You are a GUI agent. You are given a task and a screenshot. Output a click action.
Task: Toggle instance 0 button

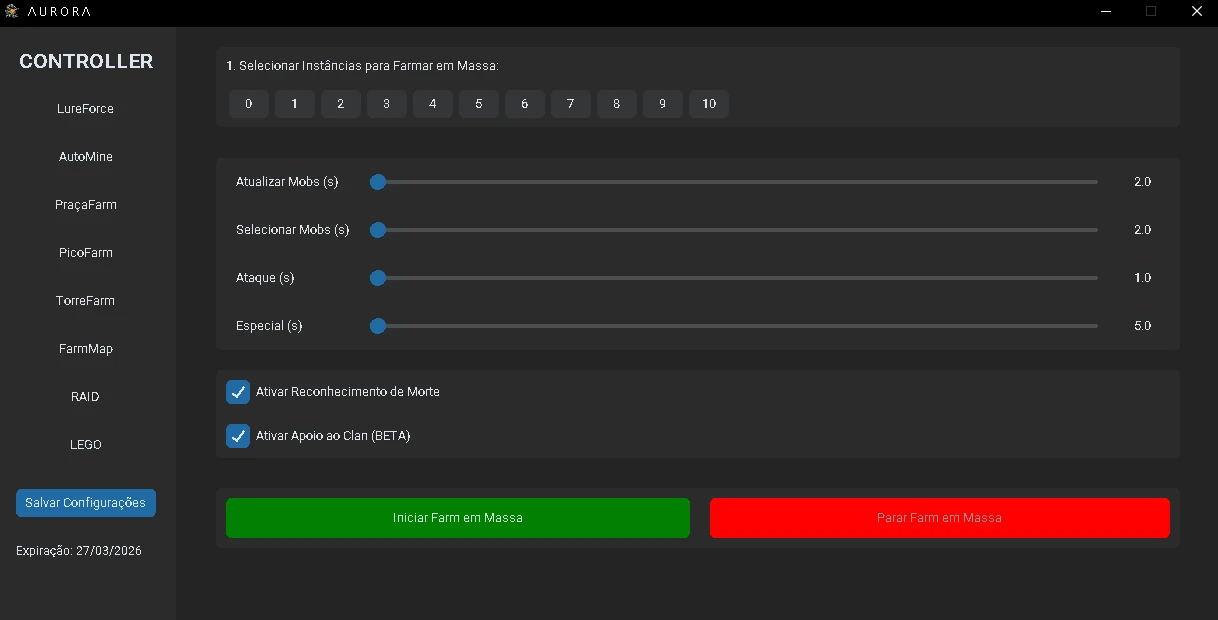249,104
